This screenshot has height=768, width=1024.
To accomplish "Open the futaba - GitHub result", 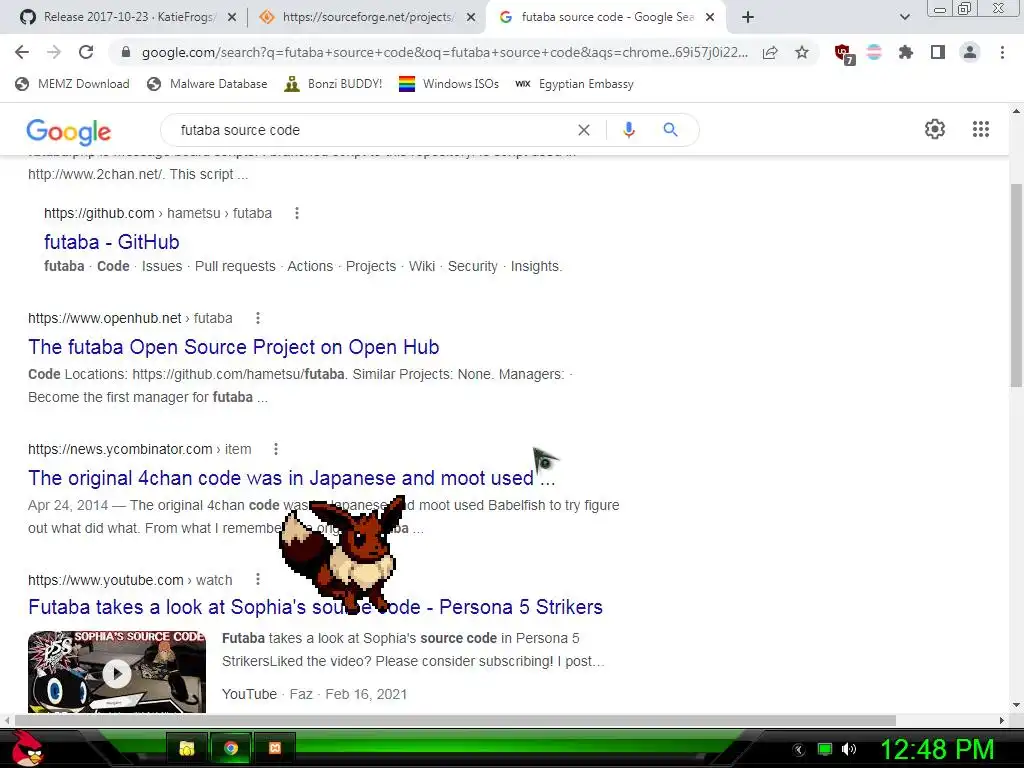I will 112,242.
